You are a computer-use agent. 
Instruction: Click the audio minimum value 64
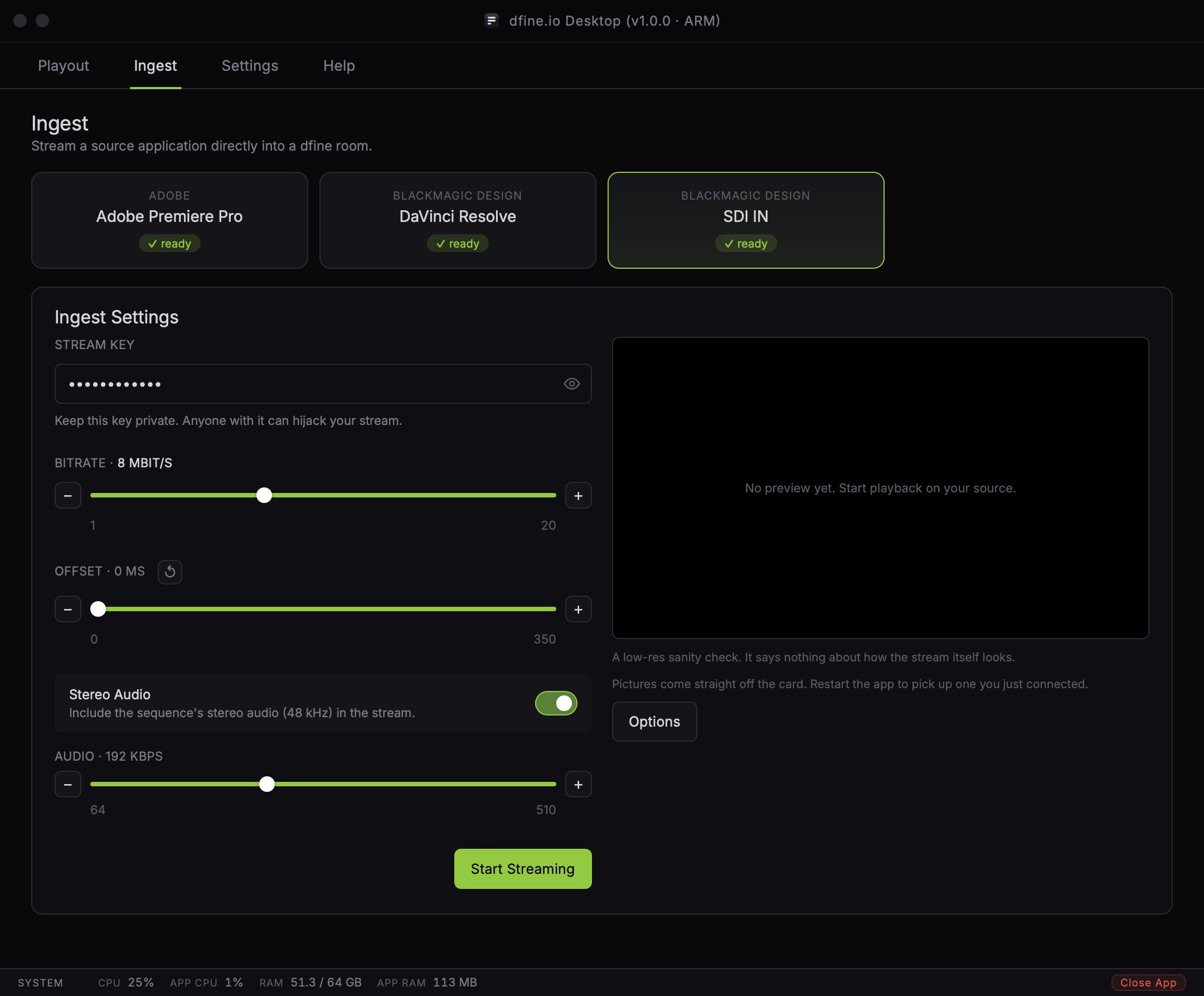coord(98,810)
